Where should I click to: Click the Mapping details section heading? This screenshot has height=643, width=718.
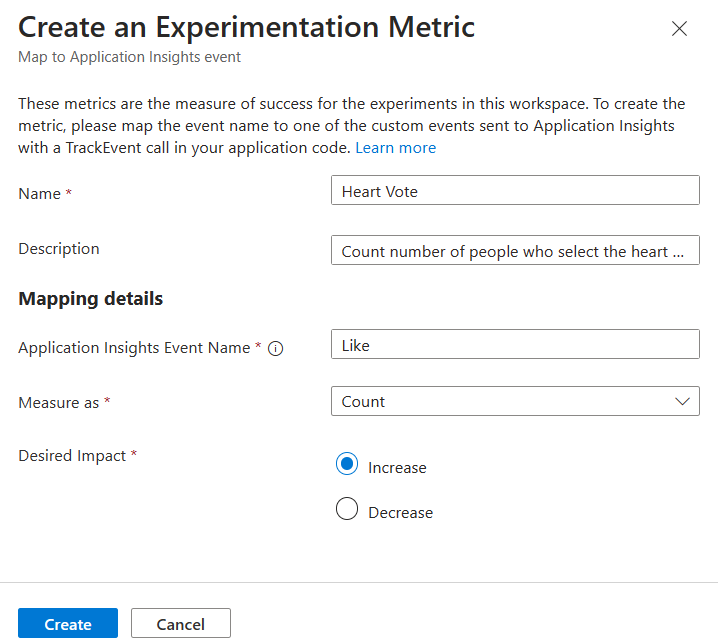point(91,298)
